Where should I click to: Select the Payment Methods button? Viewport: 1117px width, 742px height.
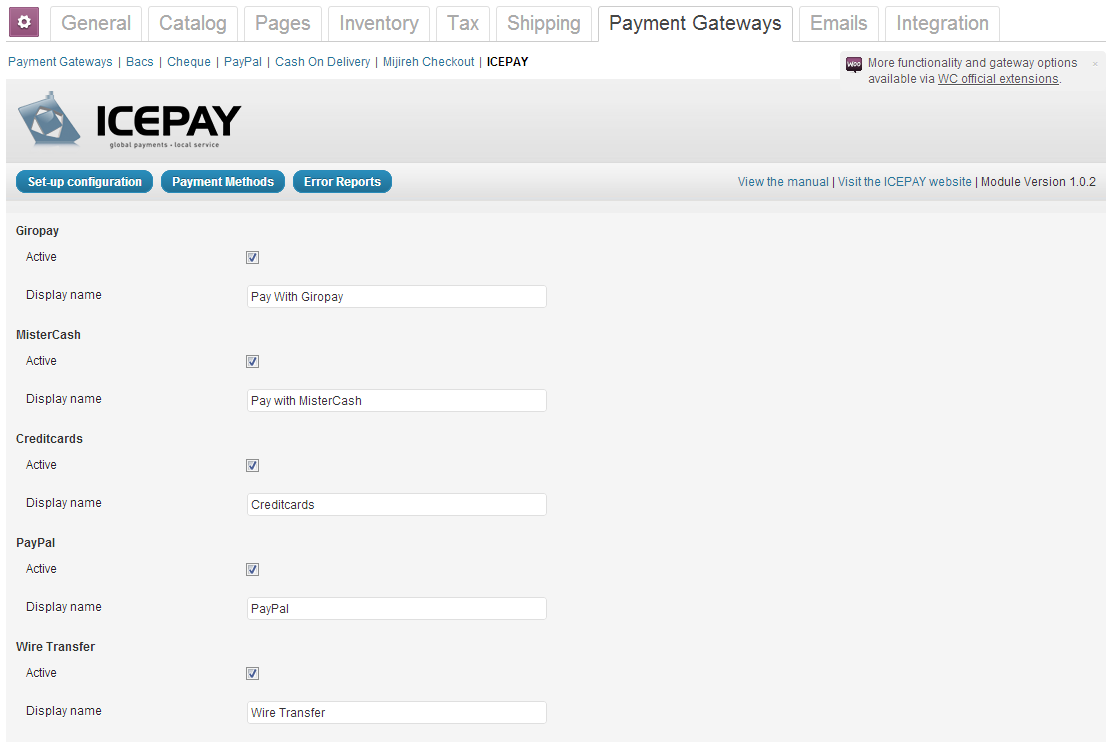point(223,182)
